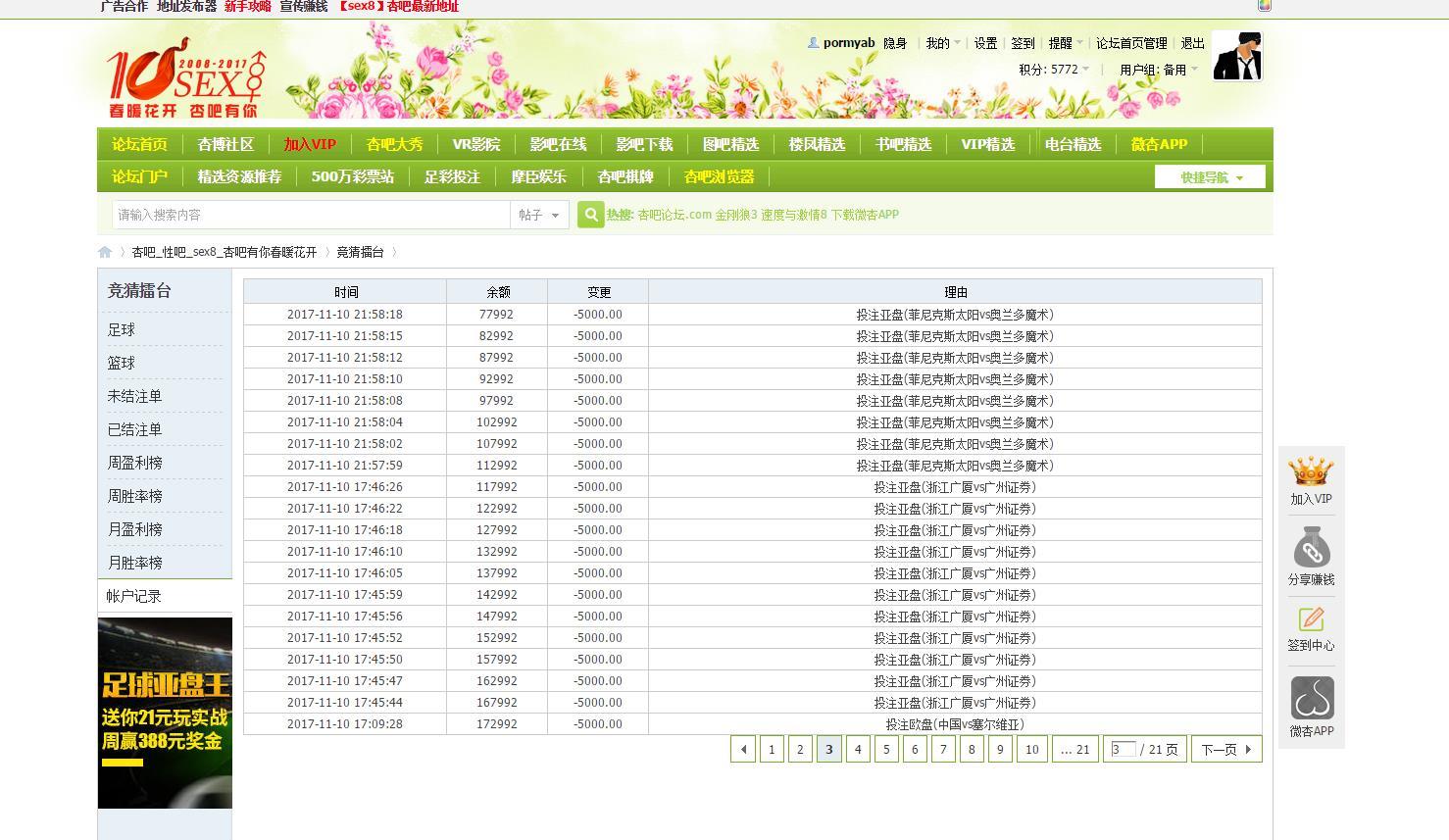1449x840 pixels.
Task: Click the home icon in breadcrumb
Action: coord(105,252)
